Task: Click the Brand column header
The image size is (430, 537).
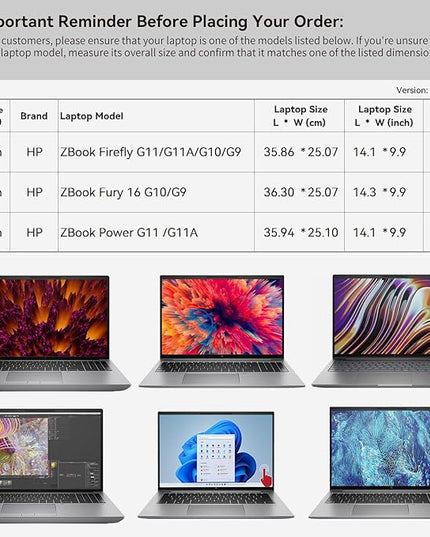Action: (x=34, y=116)
